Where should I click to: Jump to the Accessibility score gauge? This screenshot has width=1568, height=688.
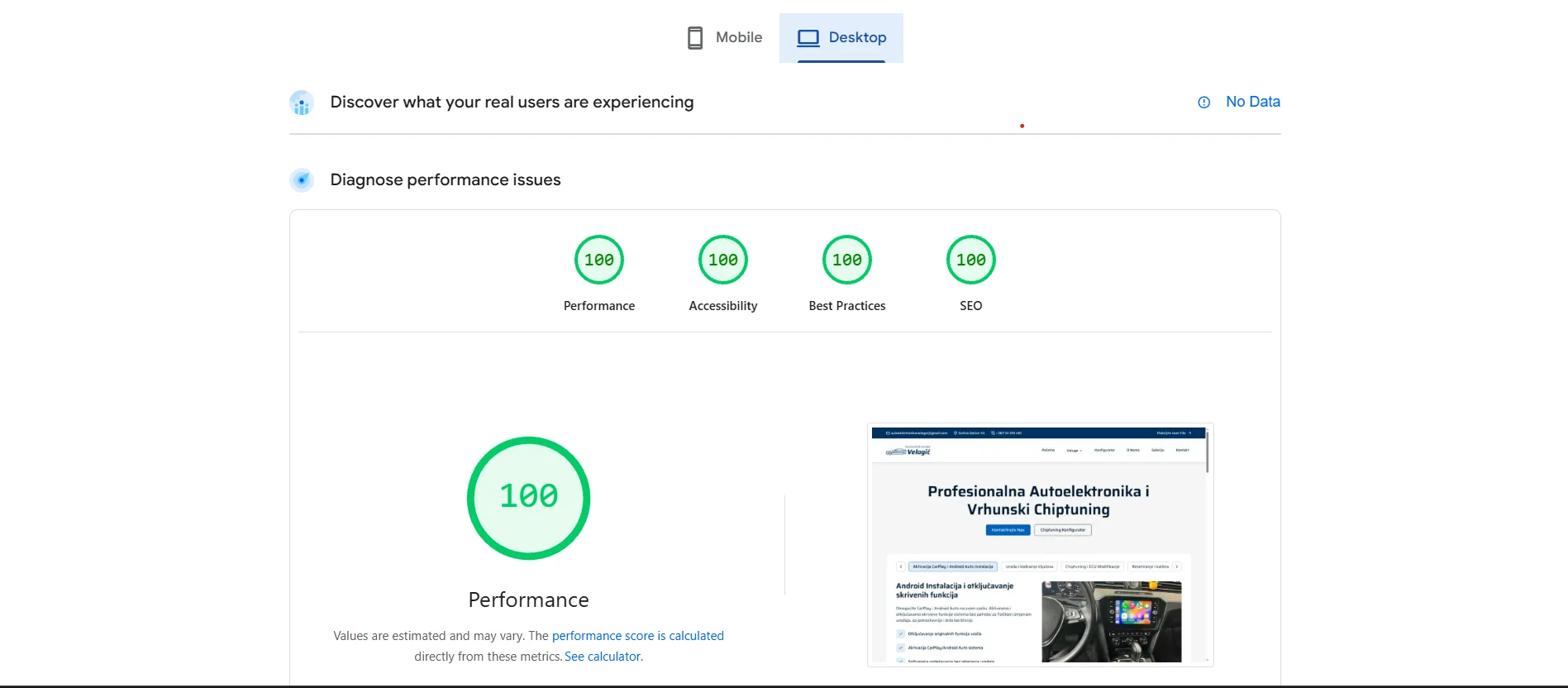click(x=723, y=260)
